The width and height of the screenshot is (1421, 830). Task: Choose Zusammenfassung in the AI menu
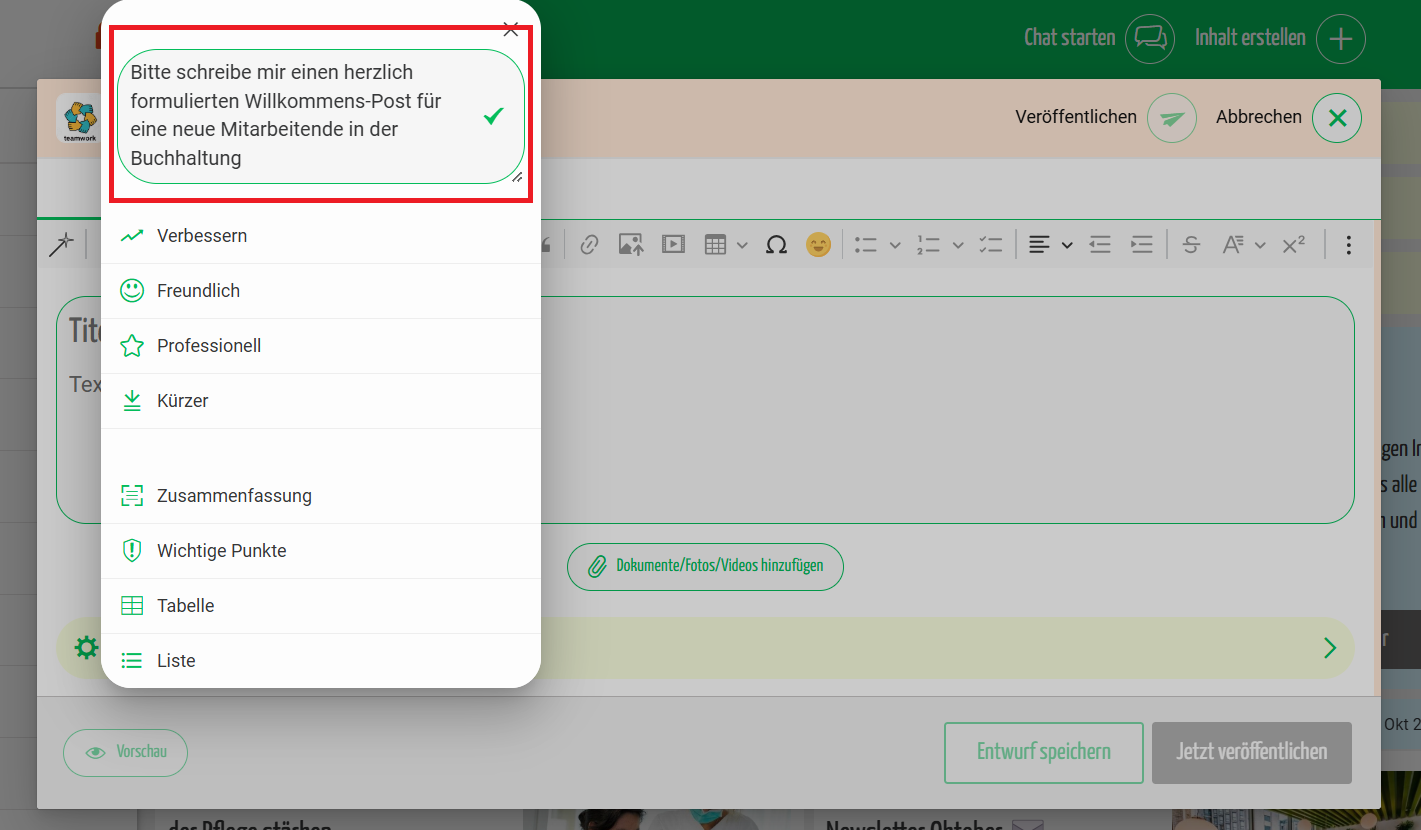point(234,496)
